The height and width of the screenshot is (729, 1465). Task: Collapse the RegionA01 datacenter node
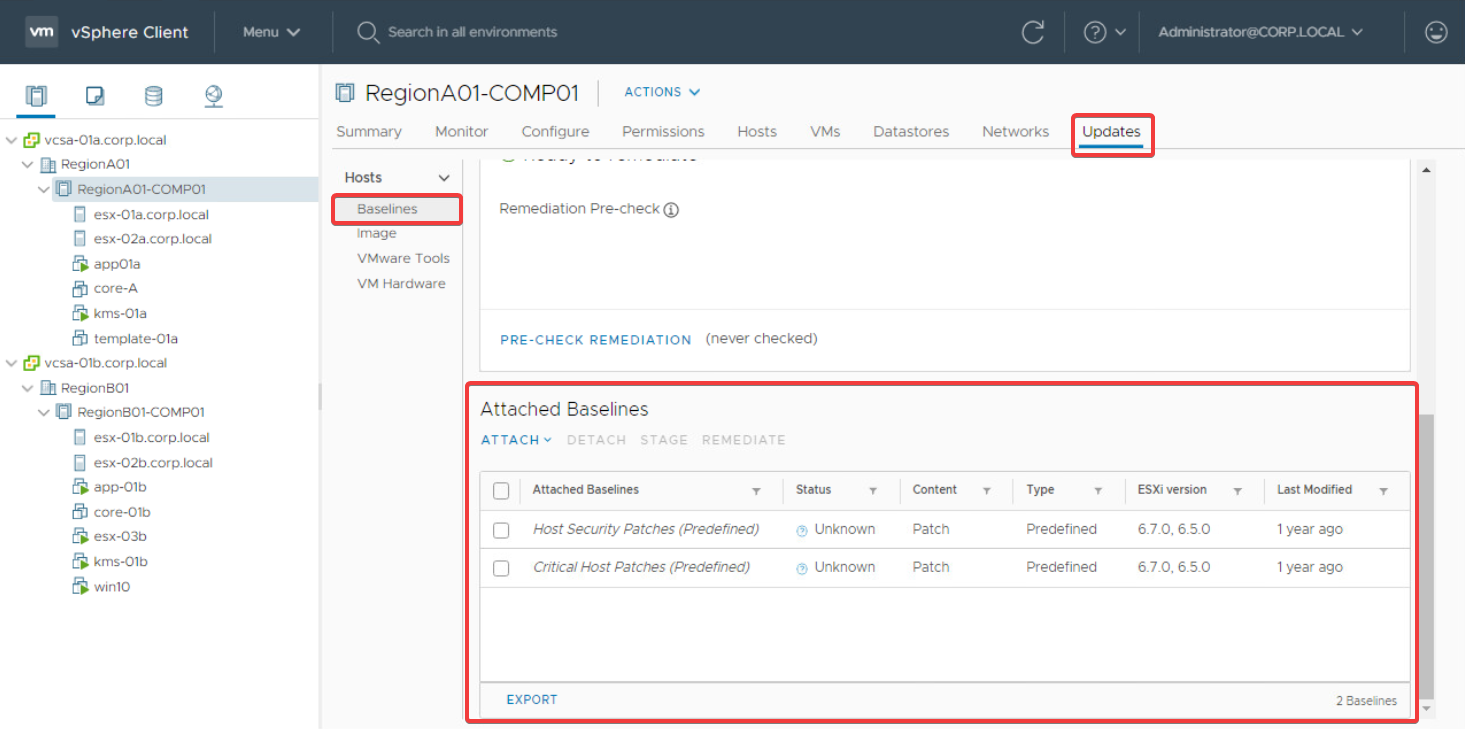pyautogui.click(x=28, y=164)
